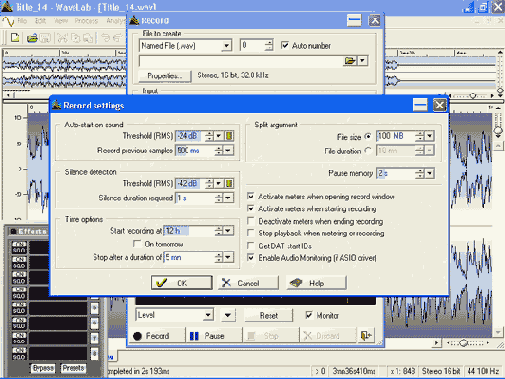Open the File menu
505x379 pixels.
22,21
